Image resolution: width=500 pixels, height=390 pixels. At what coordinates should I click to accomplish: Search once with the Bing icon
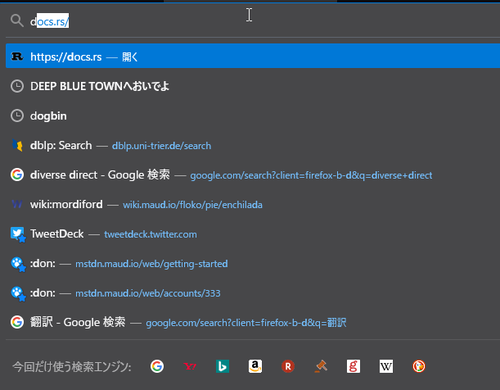(x=222, y=366)
